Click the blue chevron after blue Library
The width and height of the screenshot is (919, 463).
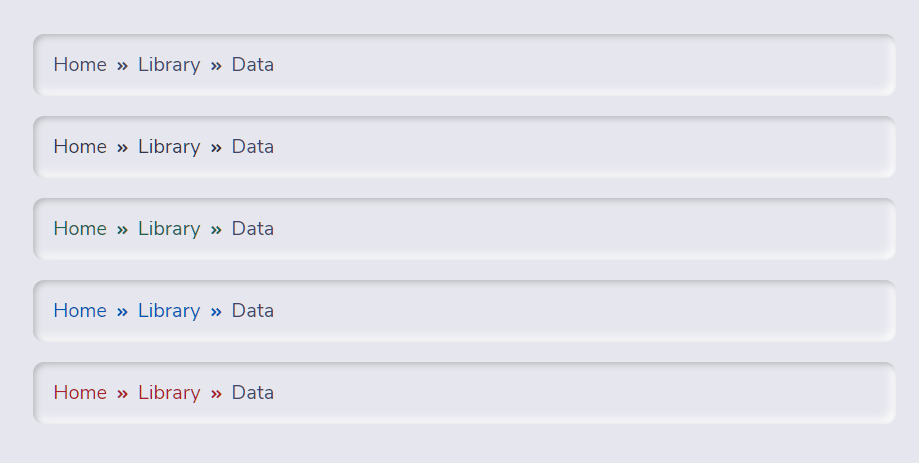[x=216, y=311]
